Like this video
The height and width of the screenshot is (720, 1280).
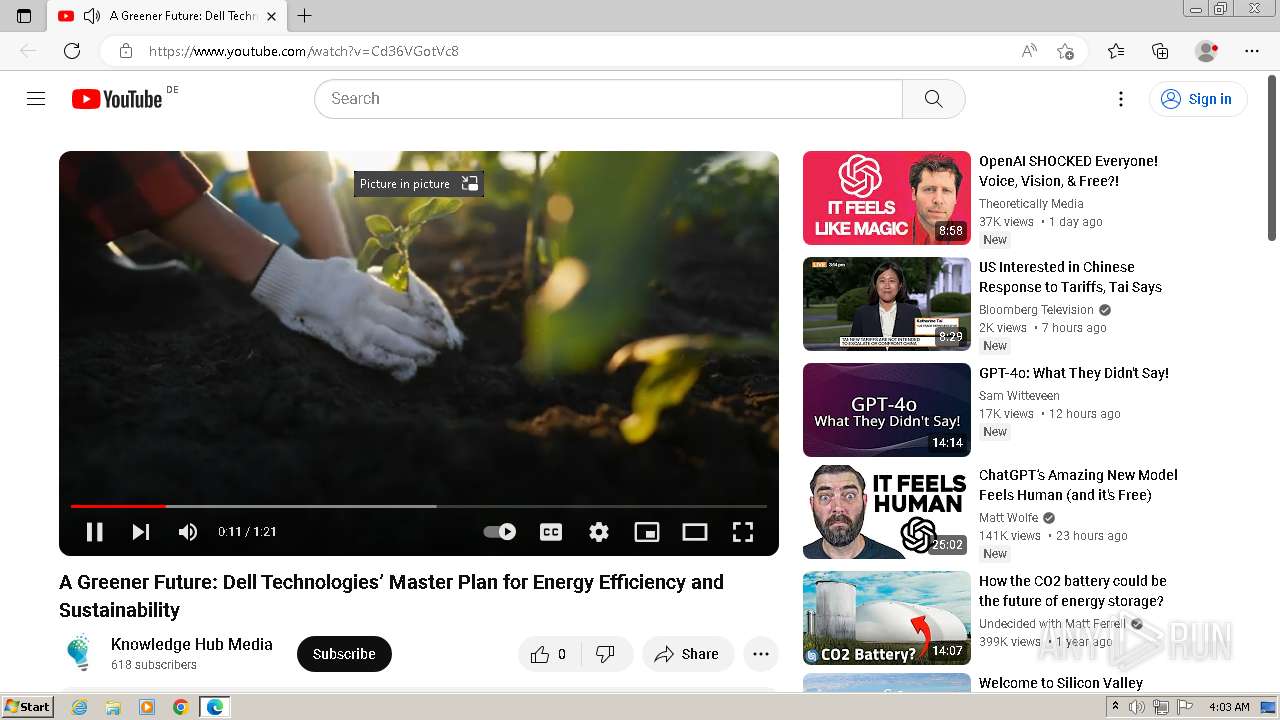(548, 654)
